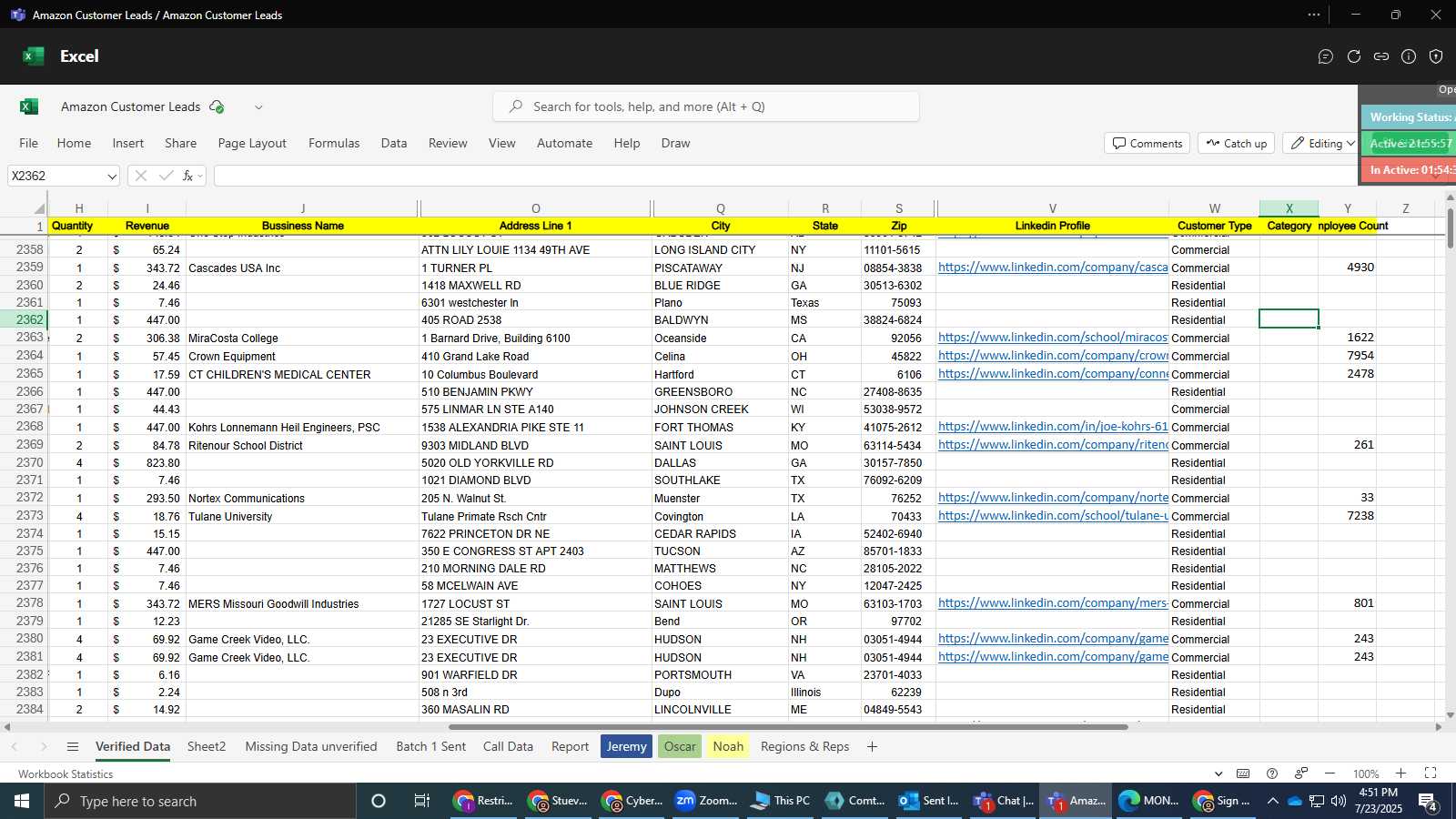Switch to the Regions & Reps sheet tab
The image size is (1456, 819).
click(804, 746)
